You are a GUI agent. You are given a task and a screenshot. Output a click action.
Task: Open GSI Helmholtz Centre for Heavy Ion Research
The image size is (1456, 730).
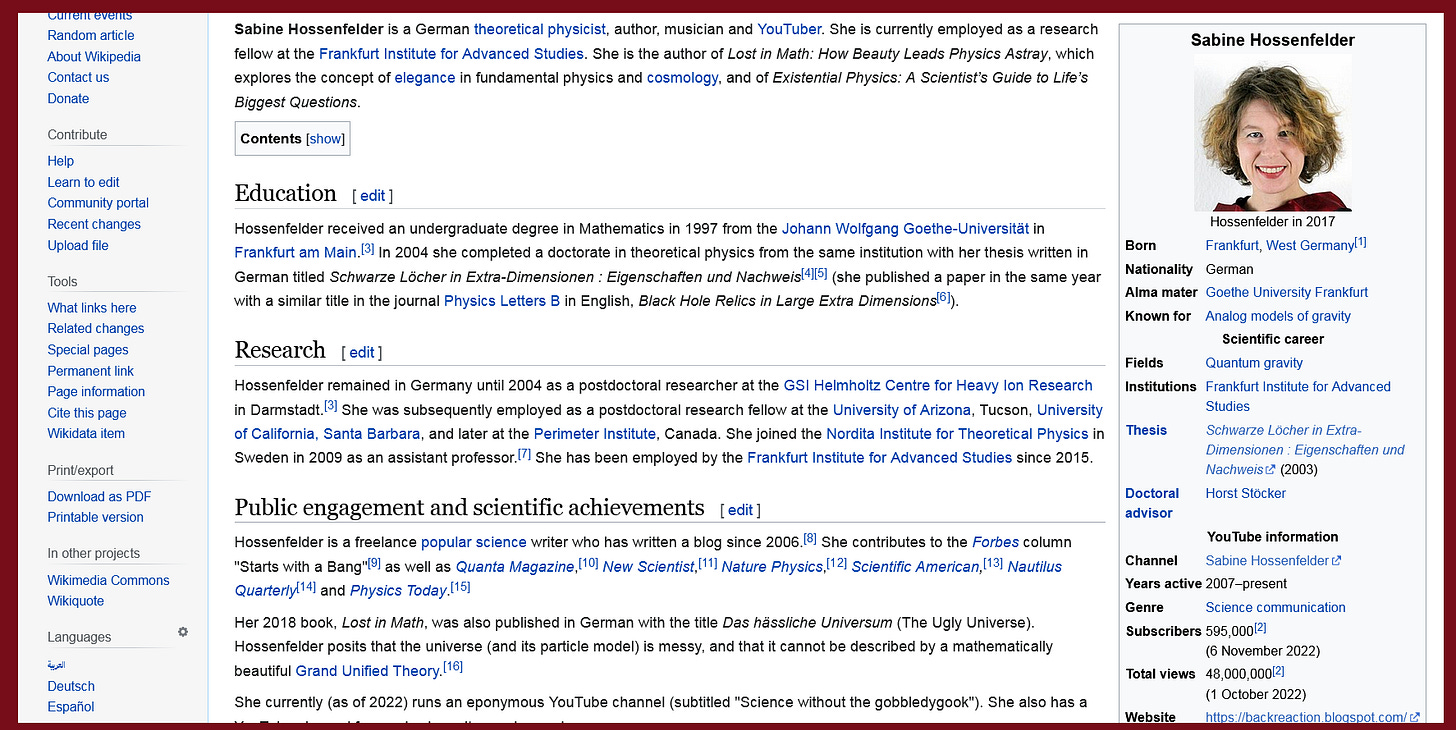(938, 385)
